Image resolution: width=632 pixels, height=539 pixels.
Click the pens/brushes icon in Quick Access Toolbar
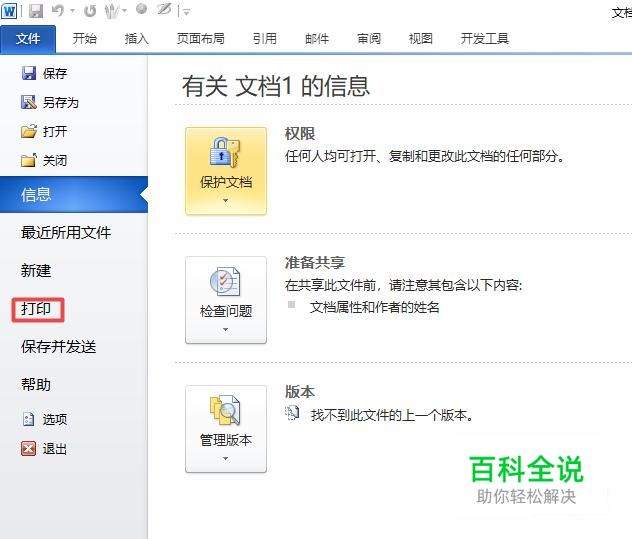pos(112,11)
